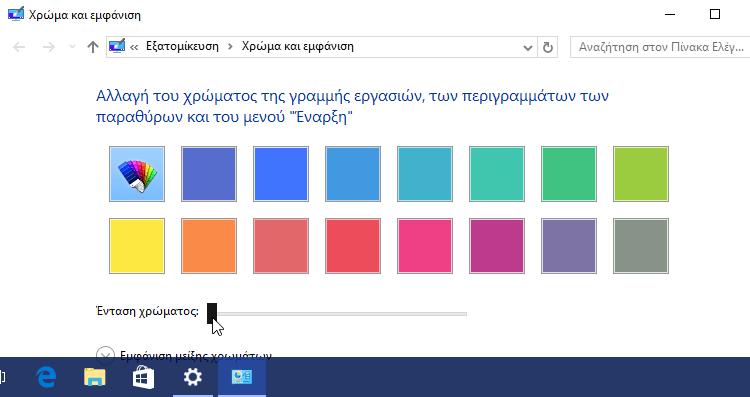Click the Control Panel search box
The height and width of the screenshot is (397, 750).
(660, 47)
